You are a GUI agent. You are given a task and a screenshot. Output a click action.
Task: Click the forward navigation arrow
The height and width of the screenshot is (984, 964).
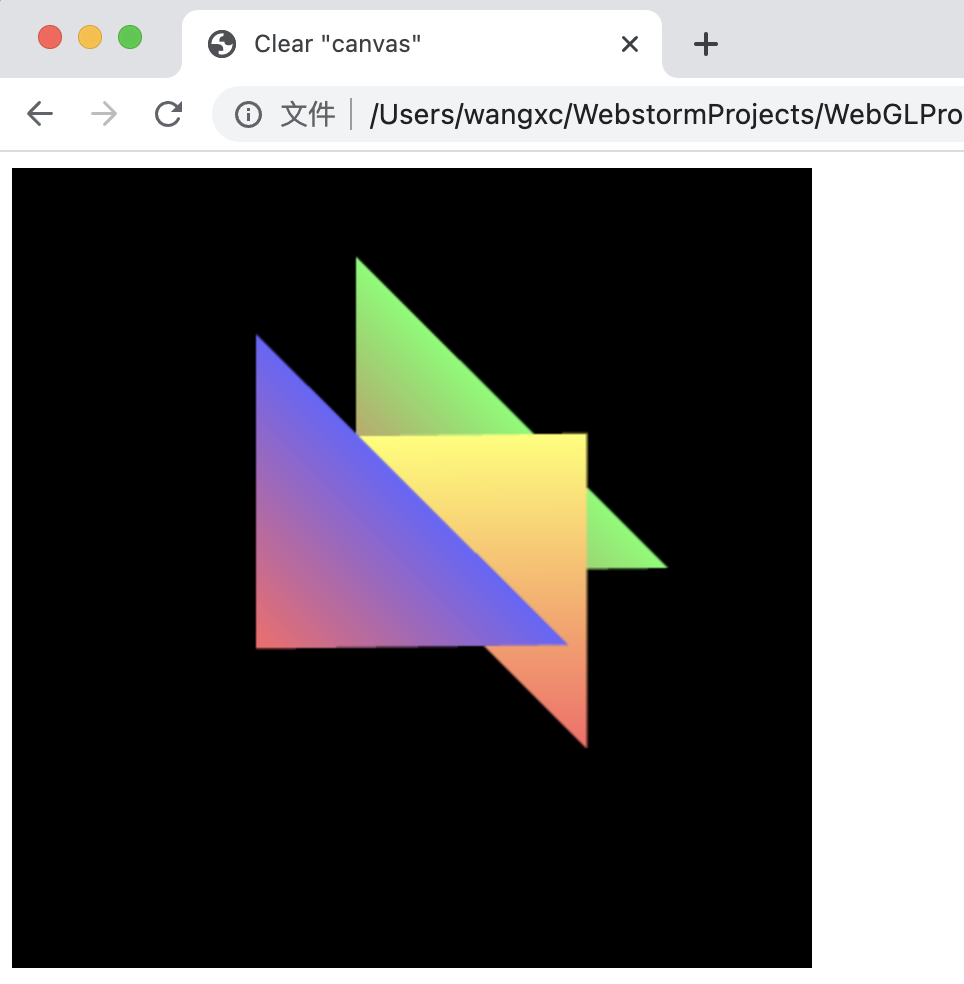(x=103, y=114)
